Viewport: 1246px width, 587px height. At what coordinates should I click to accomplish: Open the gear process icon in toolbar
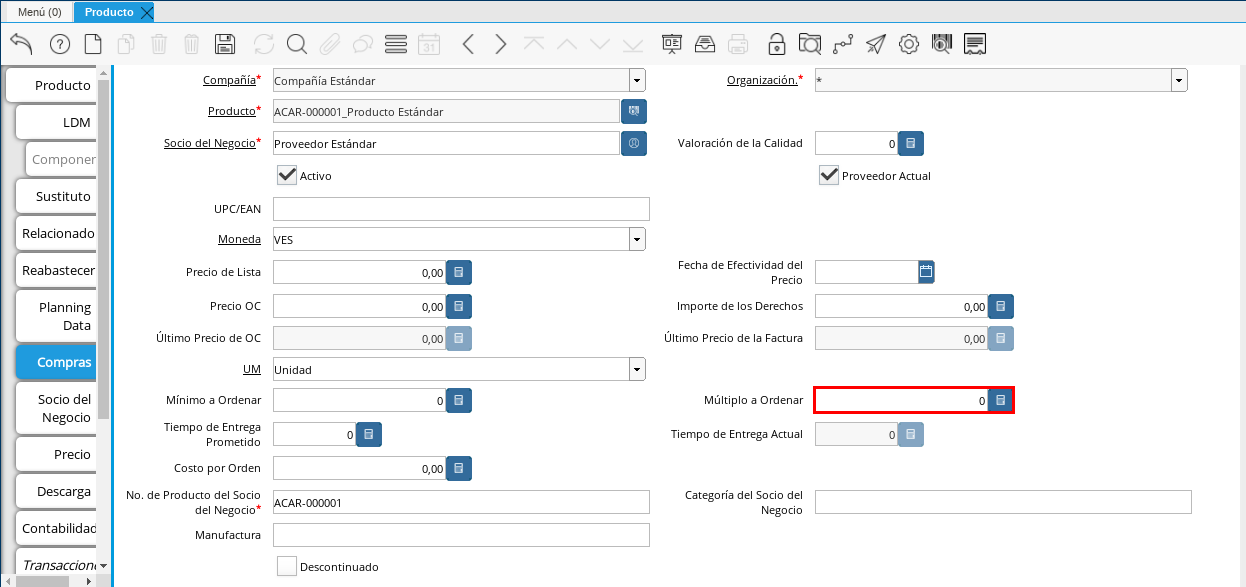[908, 44]
